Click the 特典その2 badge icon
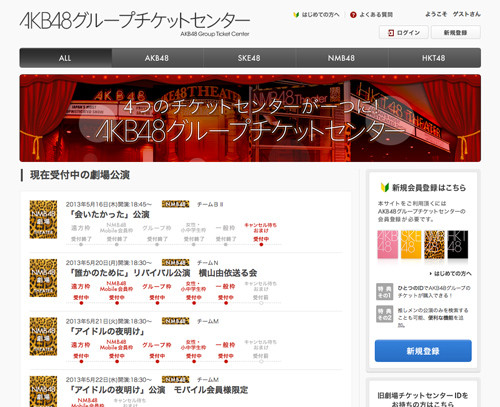The height and width of the screenshot is (407, 500). [384, 314]
